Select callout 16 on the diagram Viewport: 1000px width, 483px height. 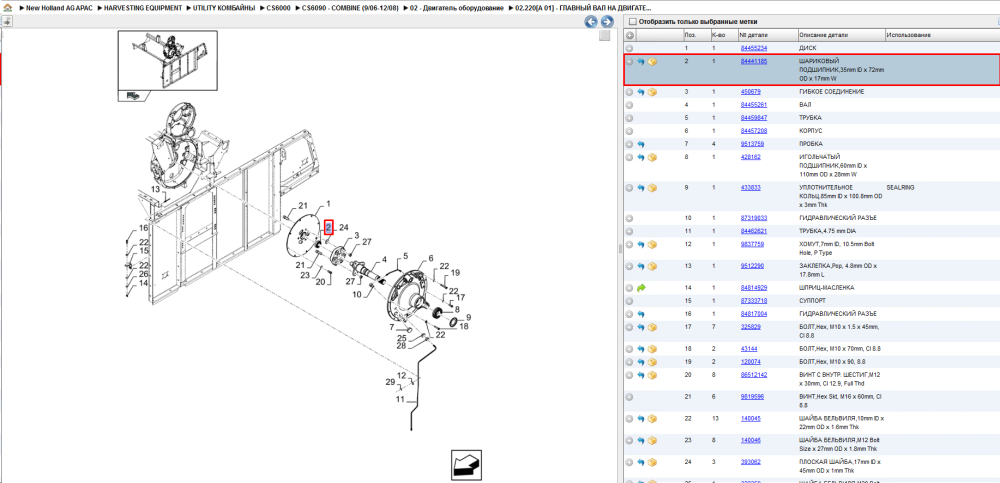(x=143, y=228)
